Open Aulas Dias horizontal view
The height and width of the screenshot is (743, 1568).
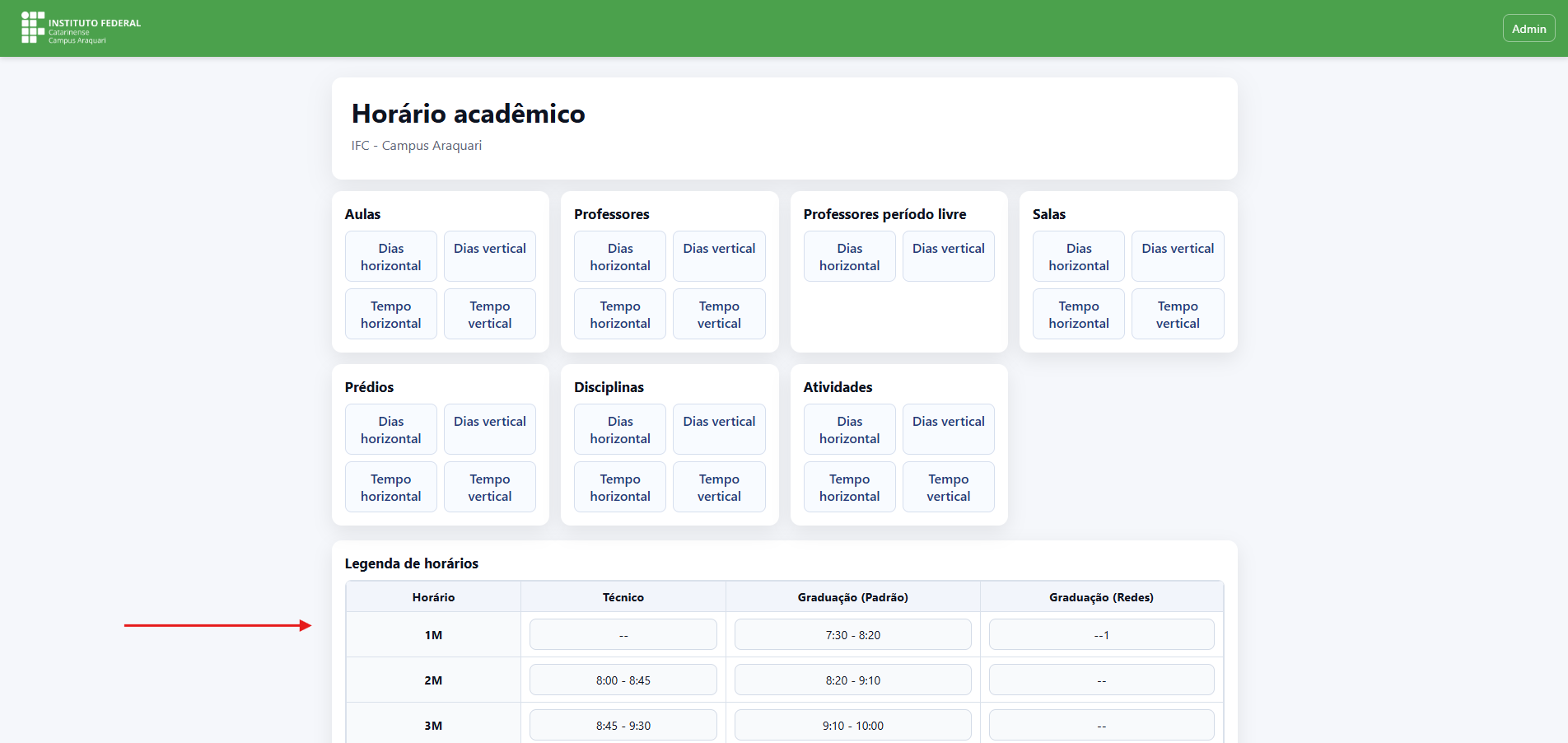pyautogui.click(x=390, y=257)
